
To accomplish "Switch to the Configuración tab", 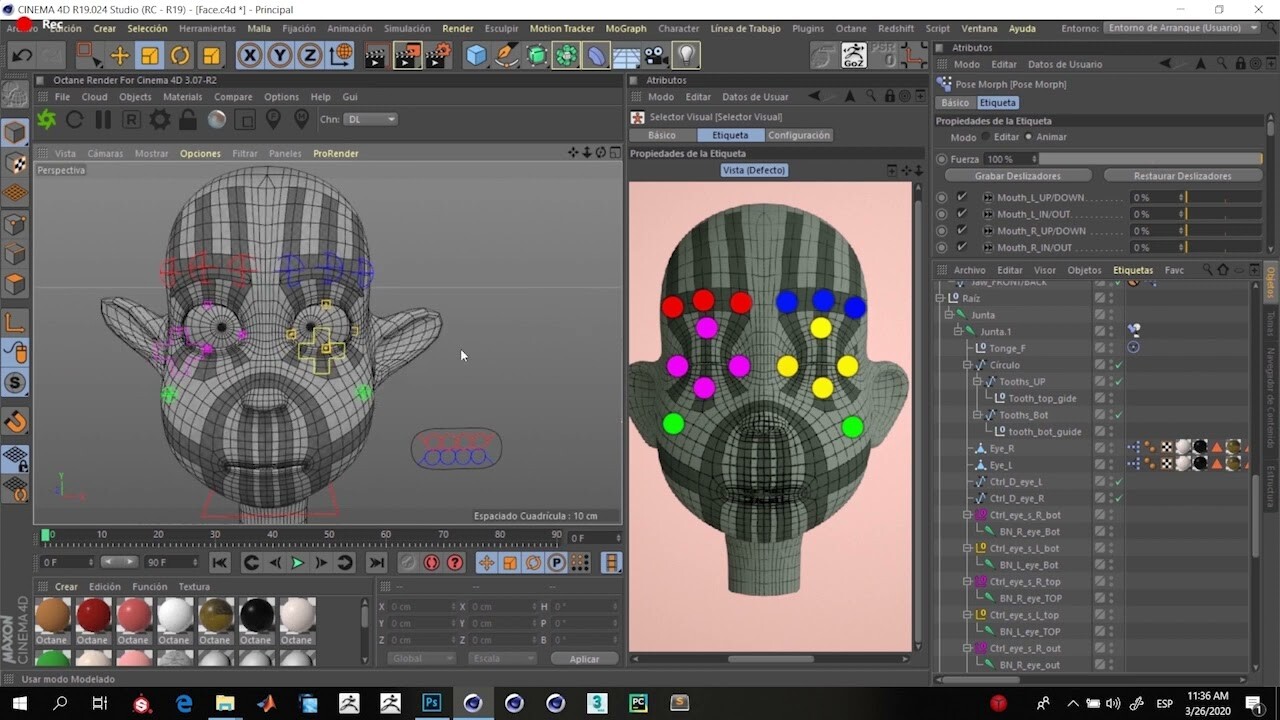I will click(x=798, y=135).
